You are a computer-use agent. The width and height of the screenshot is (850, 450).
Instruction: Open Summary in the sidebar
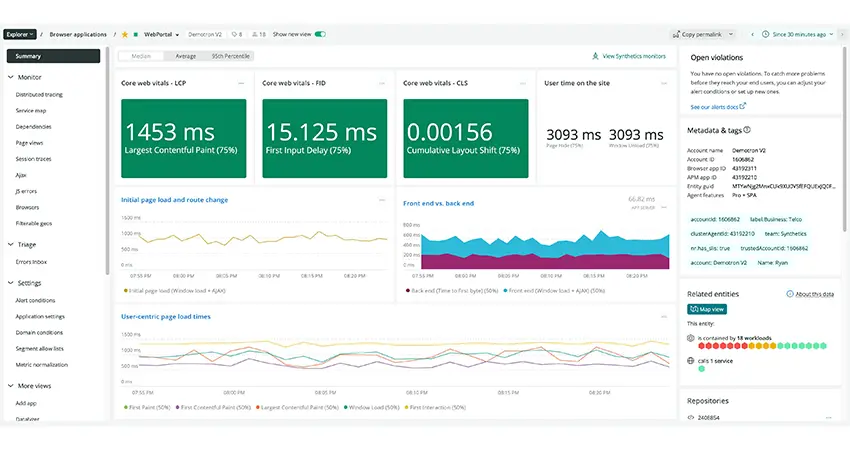pos(53,56)
